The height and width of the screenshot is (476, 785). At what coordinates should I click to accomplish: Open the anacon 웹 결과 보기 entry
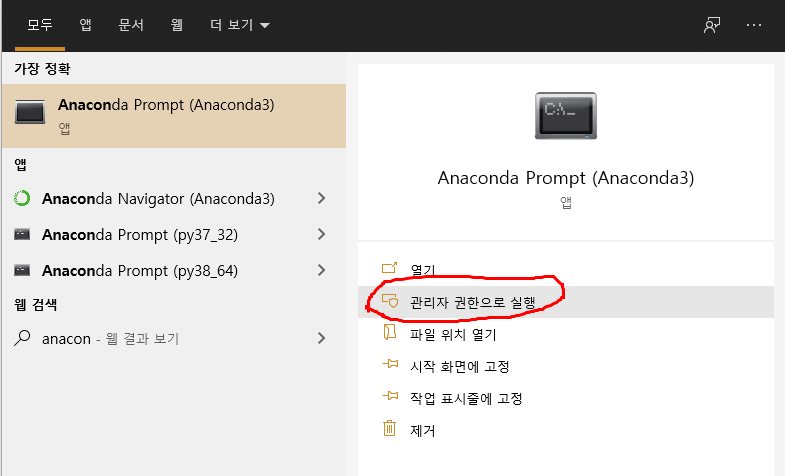(110, 339)
